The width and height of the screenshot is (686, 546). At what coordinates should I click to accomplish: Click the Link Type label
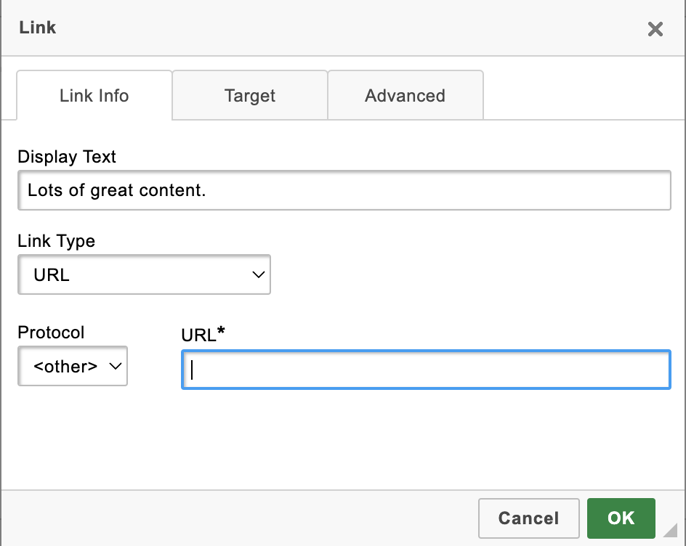(x=56, y=241)
